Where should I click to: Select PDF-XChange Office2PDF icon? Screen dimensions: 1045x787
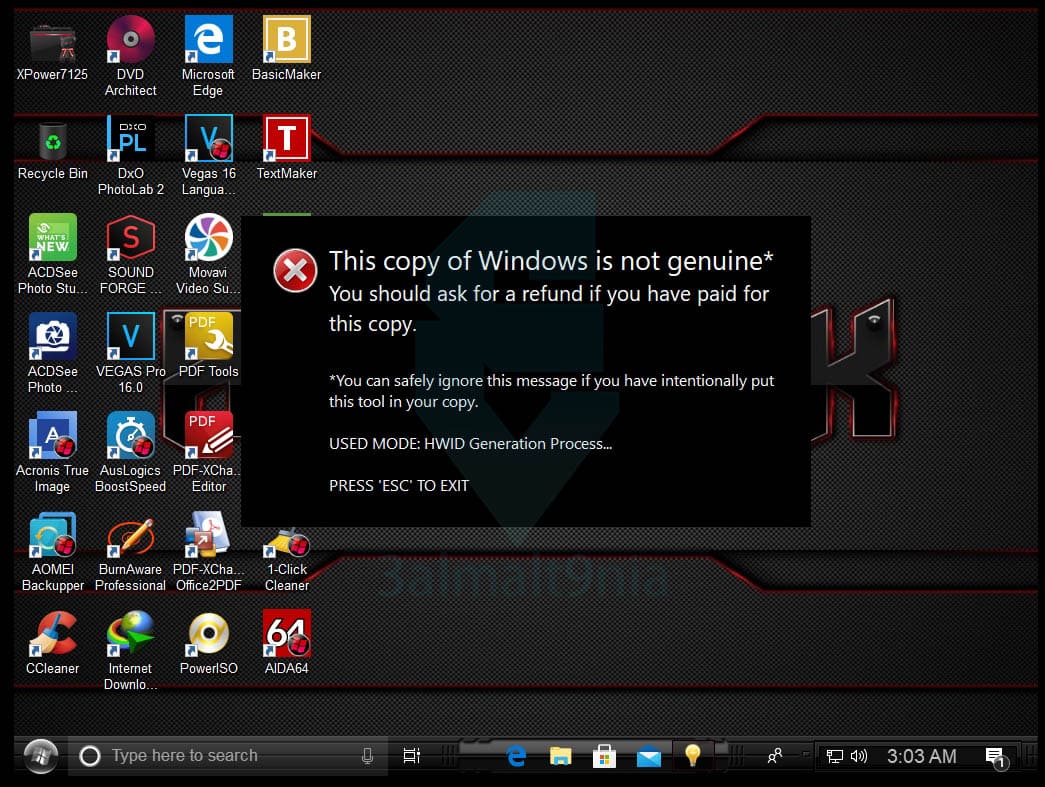tap(209, 534)
